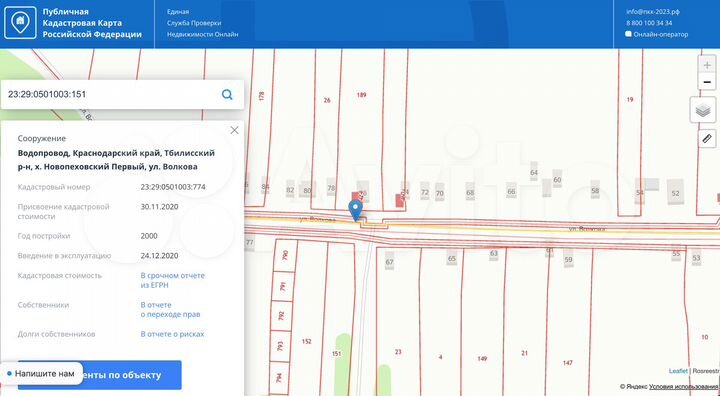Select parcel 793 on the map
720x396 pixels.
click(281, 345)
